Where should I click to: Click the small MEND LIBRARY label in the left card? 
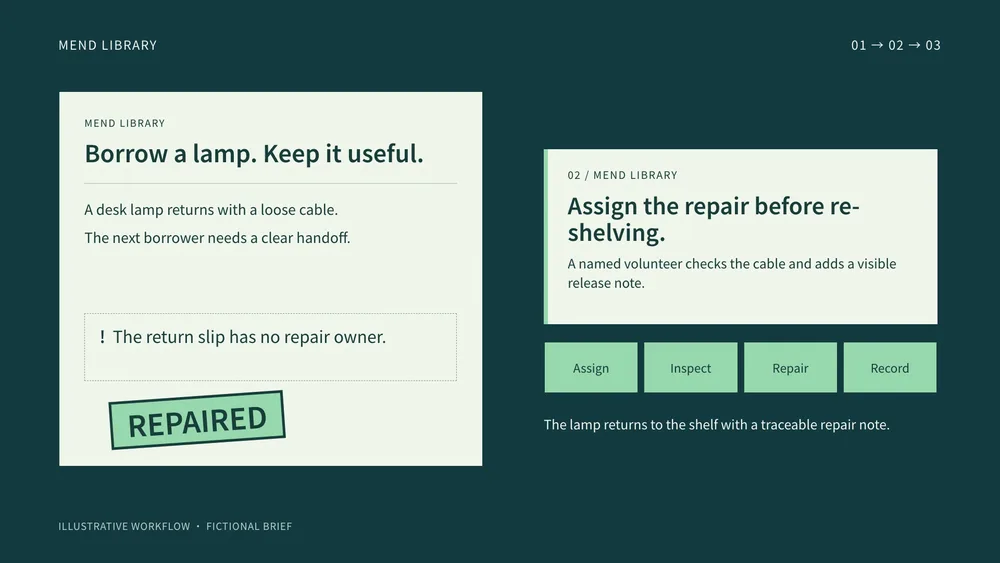click(124, 123)
